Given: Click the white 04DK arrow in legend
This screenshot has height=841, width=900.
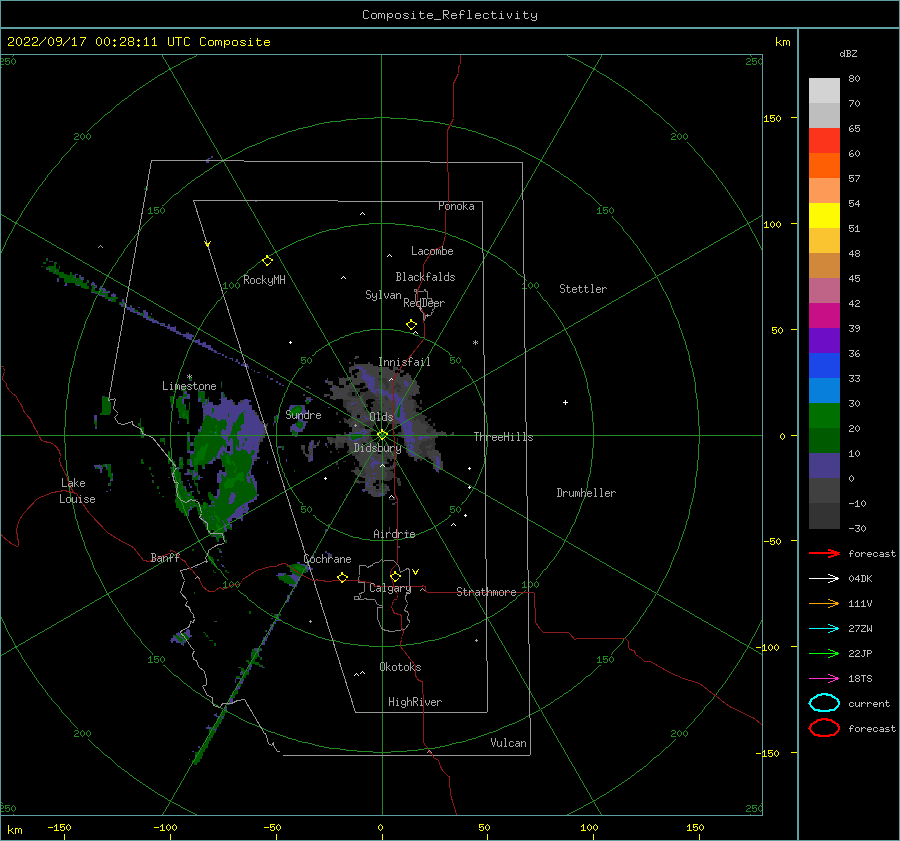Looking at the screenshot, I should (824, 578).
